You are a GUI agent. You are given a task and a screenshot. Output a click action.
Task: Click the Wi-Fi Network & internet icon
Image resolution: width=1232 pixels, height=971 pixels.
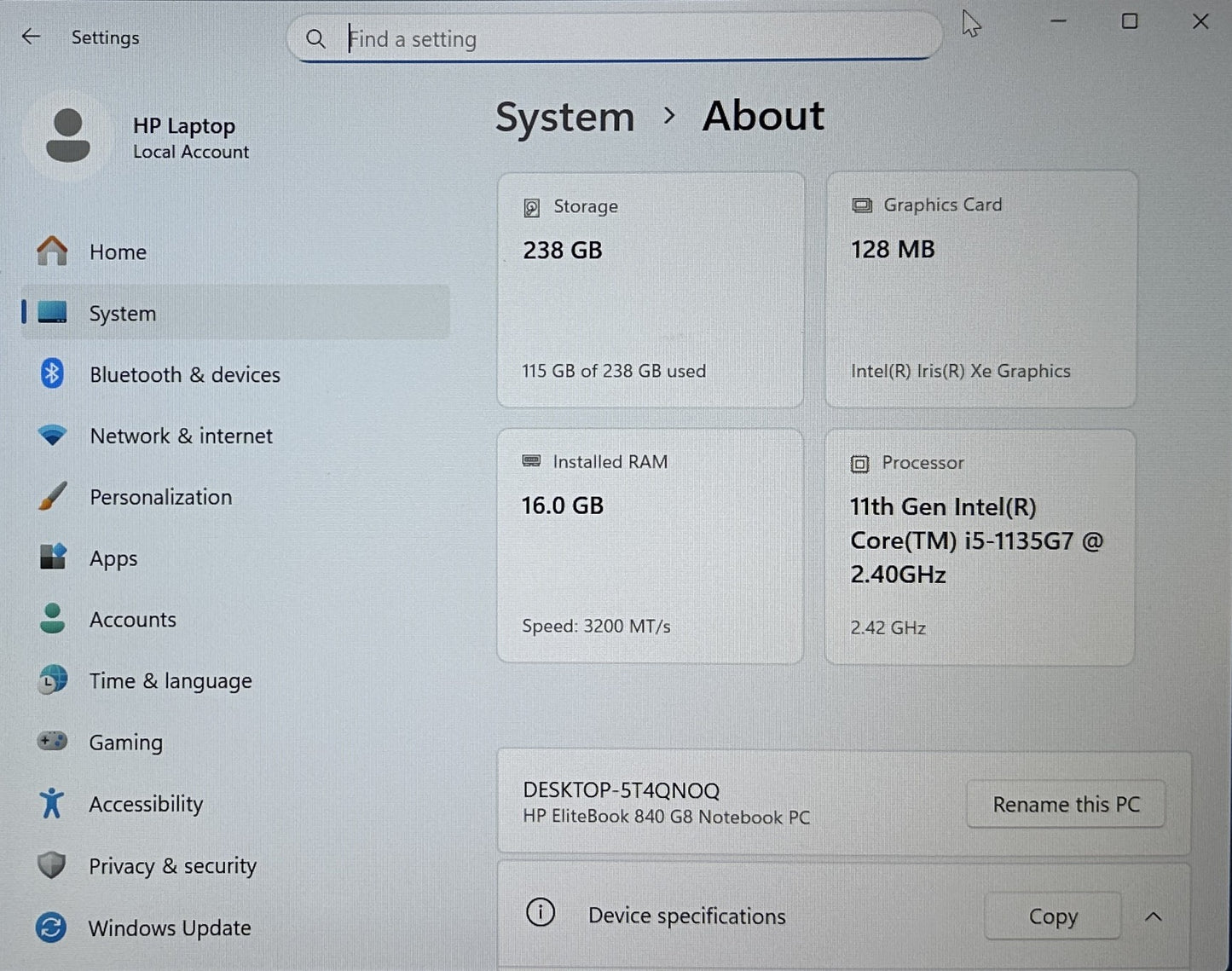(52, 436)
